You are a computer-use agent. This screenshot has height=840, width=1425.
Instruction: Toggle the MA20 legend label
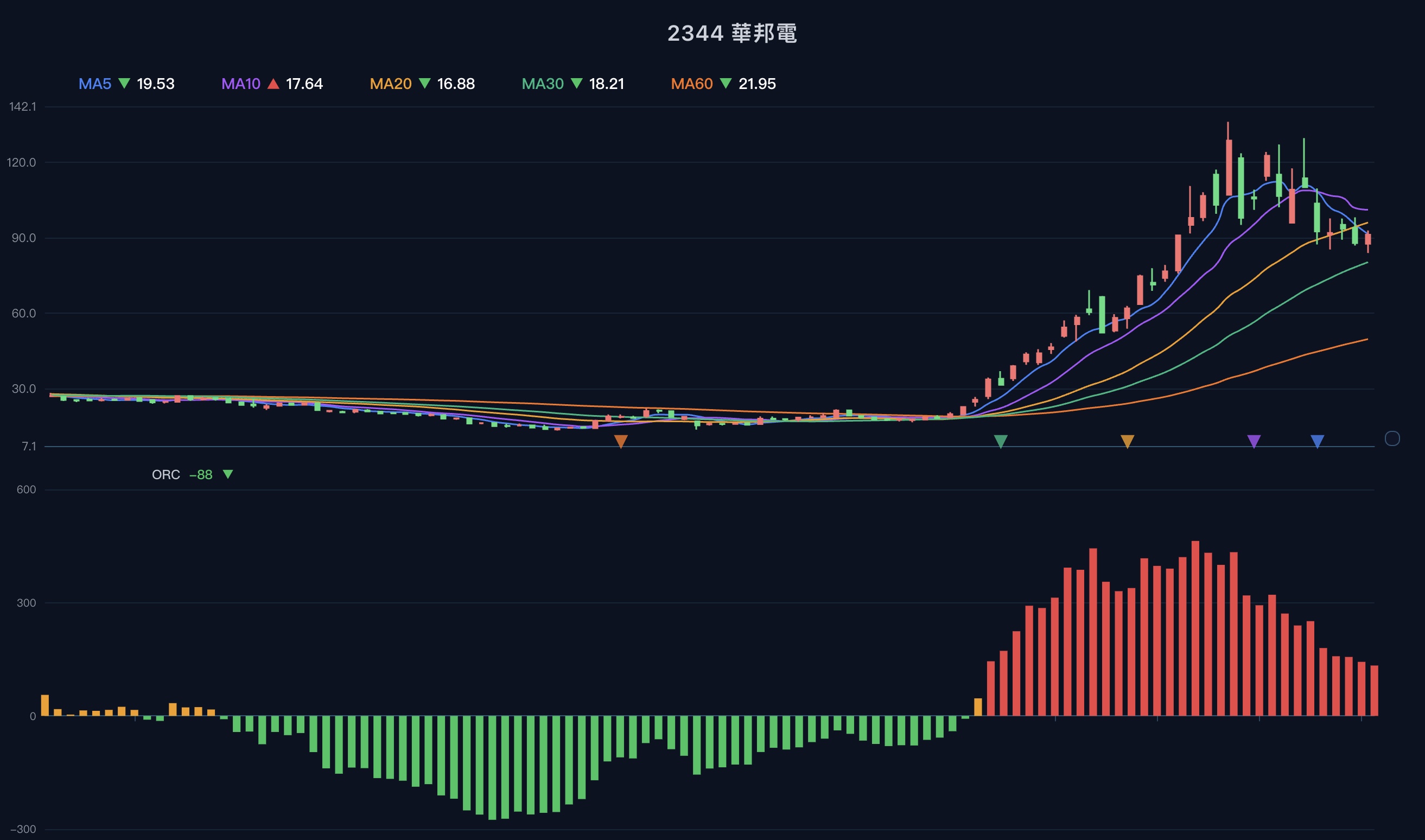pos(391,84)
